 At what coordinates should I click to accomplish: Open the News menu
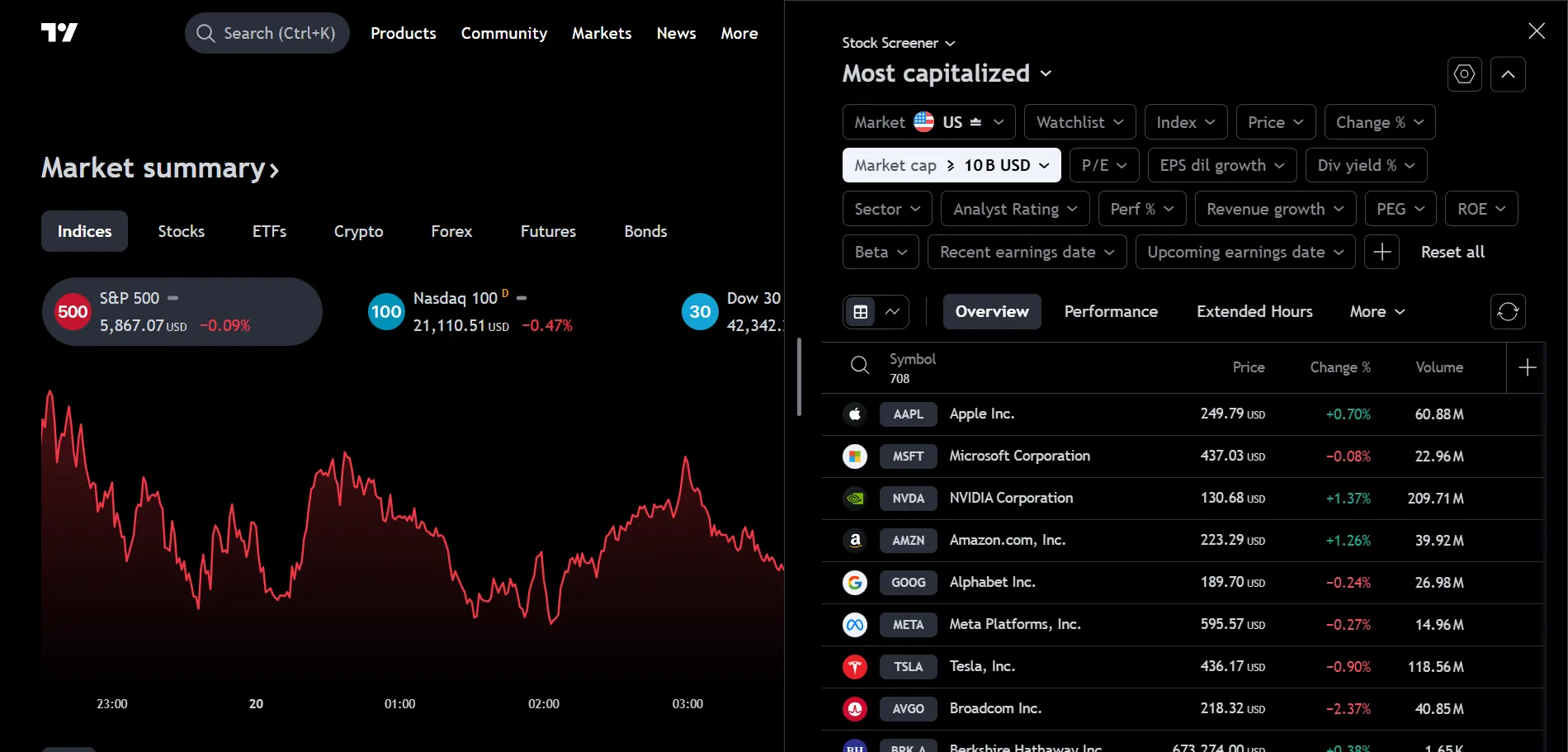pos(676,33)
